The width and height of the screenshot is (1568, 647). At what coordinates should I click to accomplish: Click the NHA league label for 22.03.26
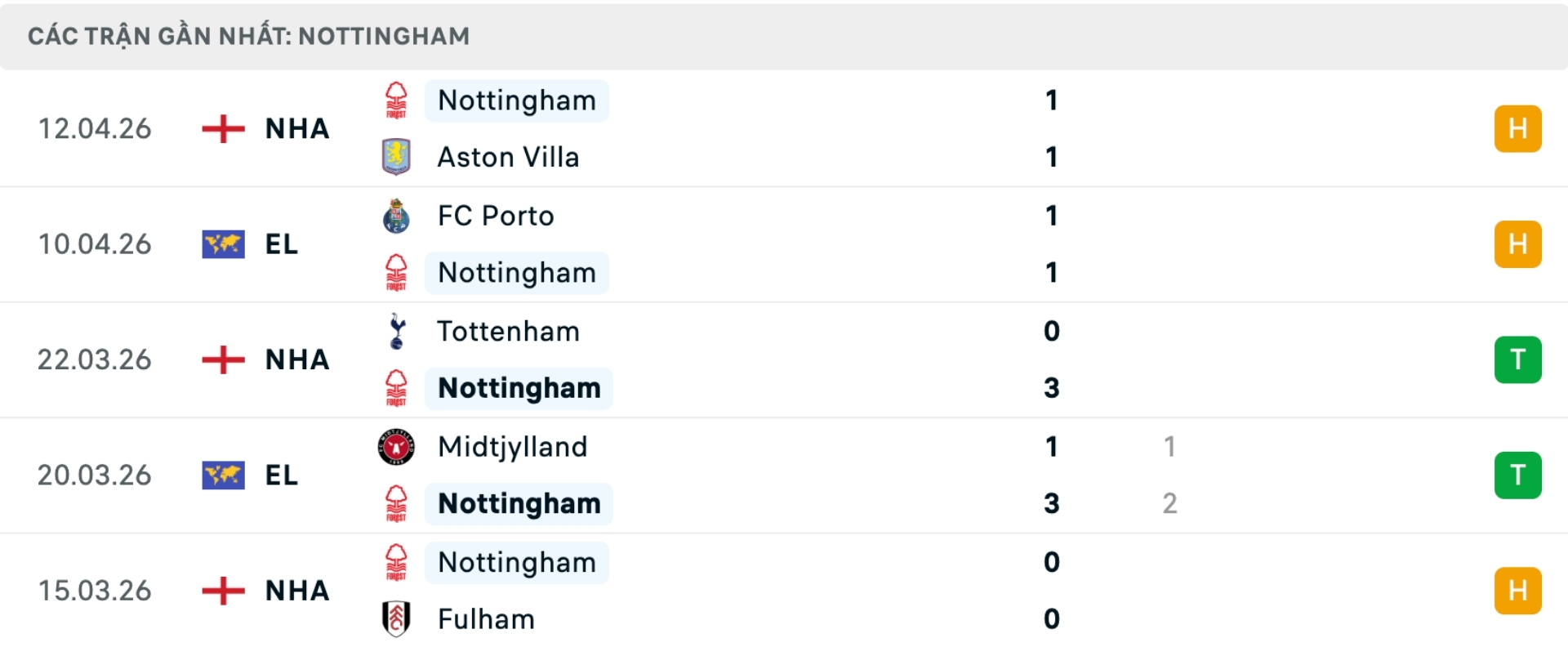tap(297, 359)
